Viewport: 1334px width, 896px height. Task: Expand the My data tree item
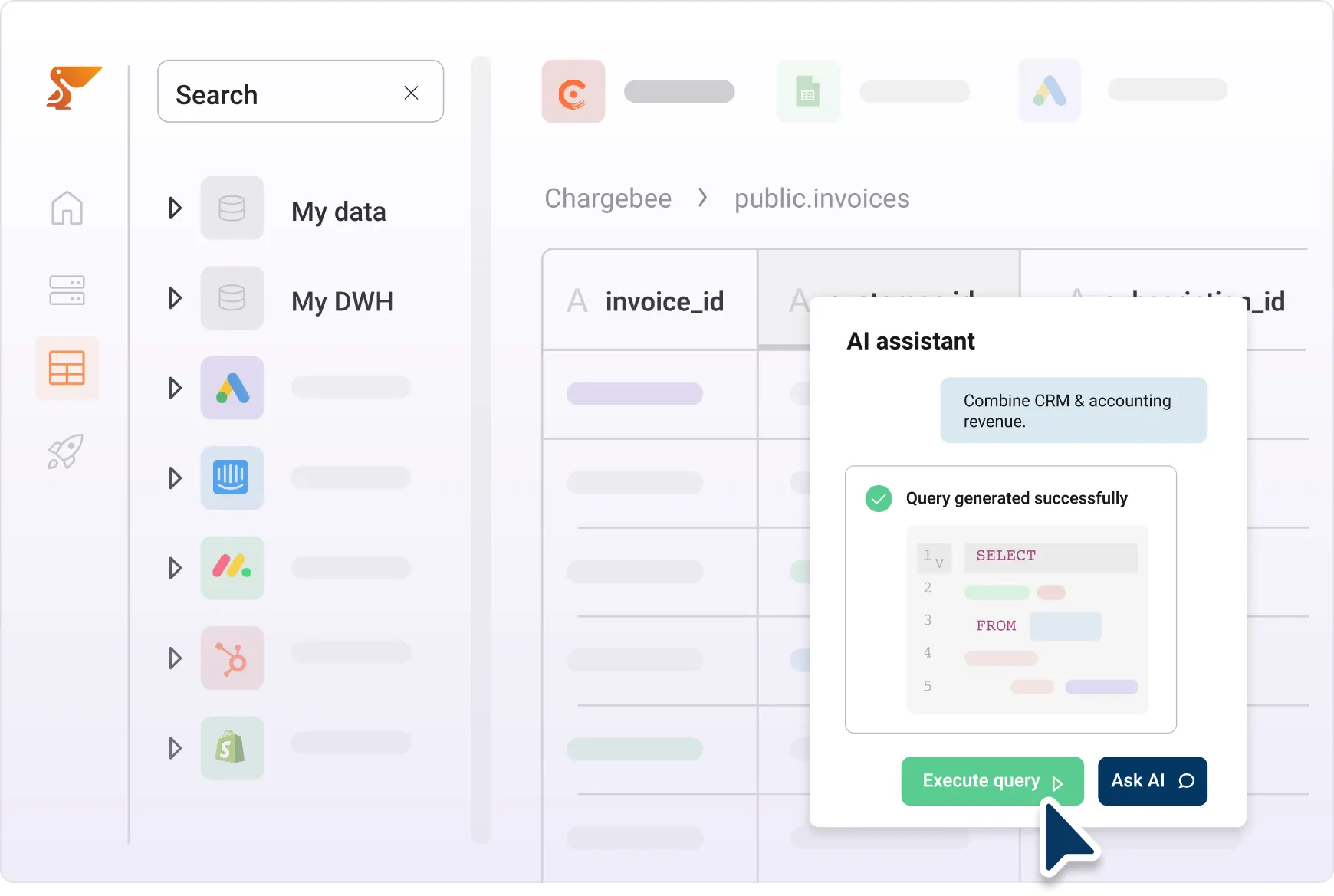tap(175, 208)
